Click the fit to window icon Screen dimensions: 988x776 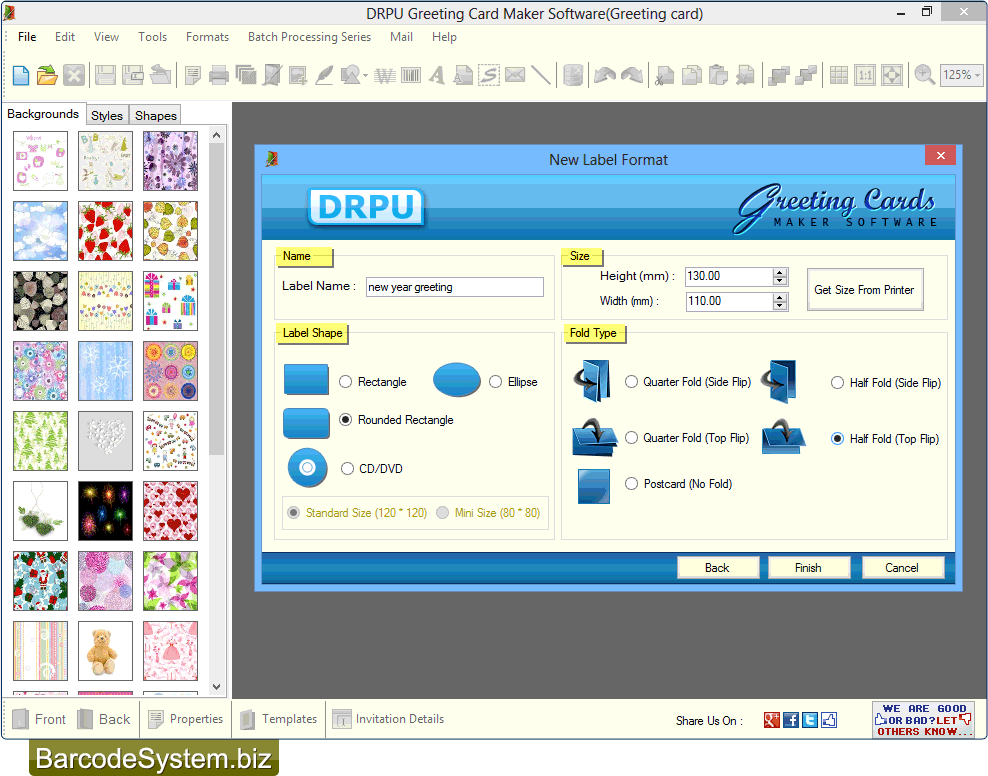click(892, 76)
